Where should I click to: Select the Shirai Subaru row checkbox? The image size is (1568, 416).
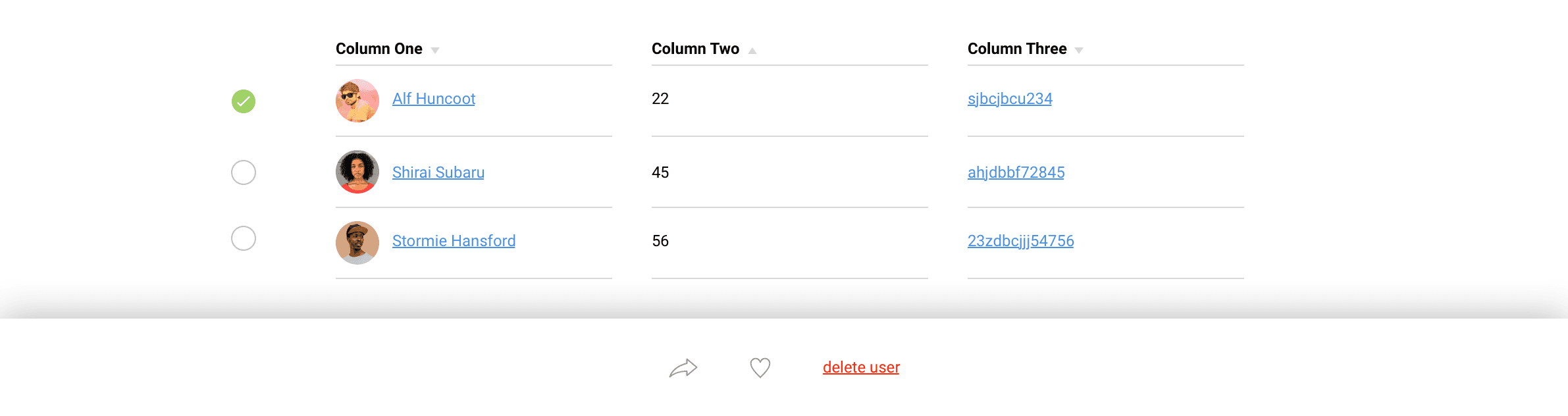pos(244,172)
